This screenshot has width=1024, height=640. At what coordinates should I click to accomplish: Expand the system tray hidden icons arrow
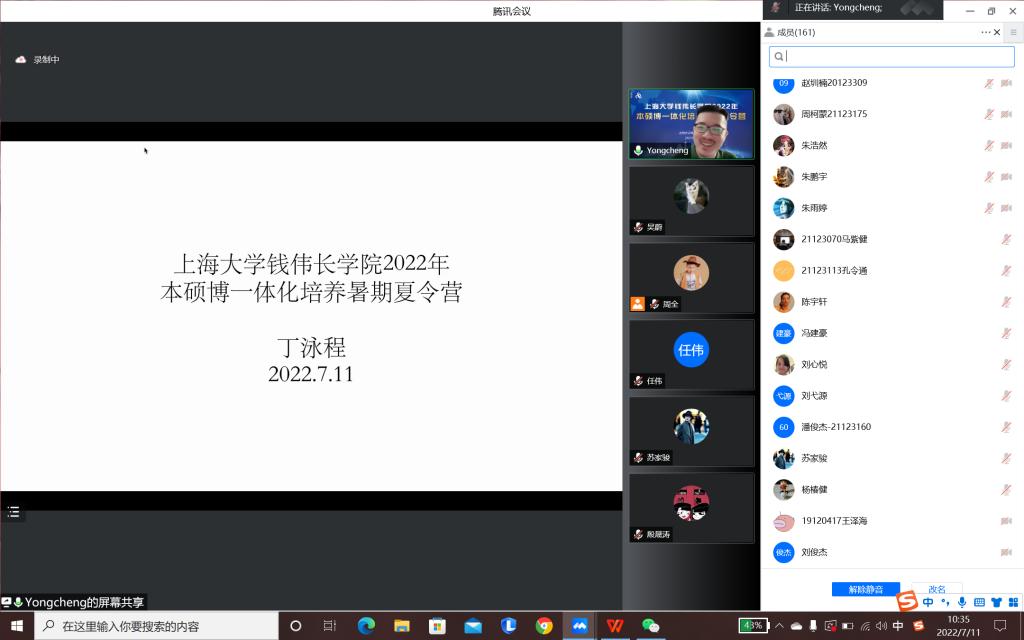point(779,626)
